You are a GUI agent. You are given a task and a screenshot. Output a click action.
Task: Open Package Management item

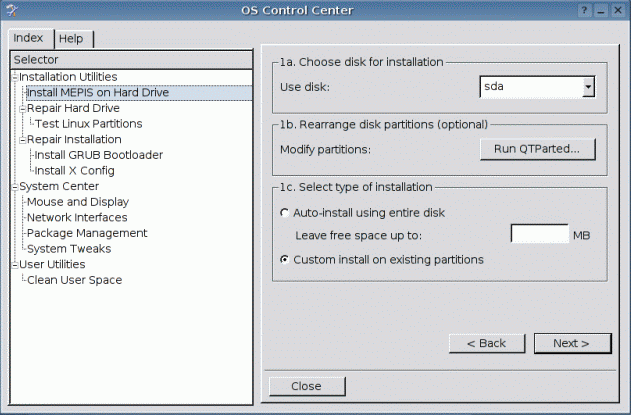click(x=87, y=233)
